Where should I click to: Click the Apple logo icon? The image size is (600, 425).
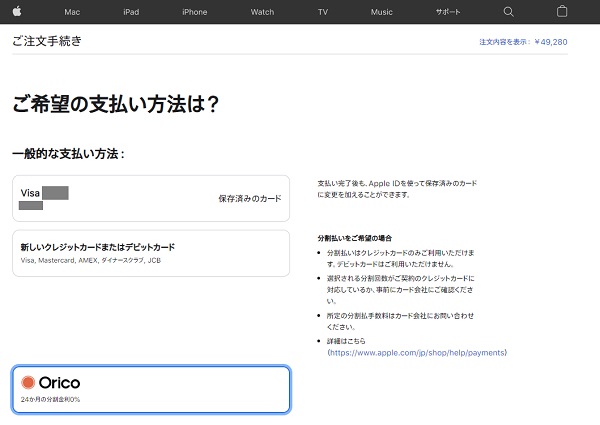point(17,11)
